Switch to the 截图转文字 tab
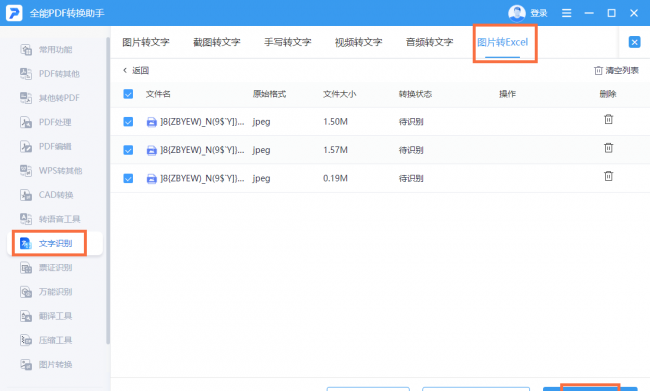Viewport: 650px width, 391px height. 217,42
